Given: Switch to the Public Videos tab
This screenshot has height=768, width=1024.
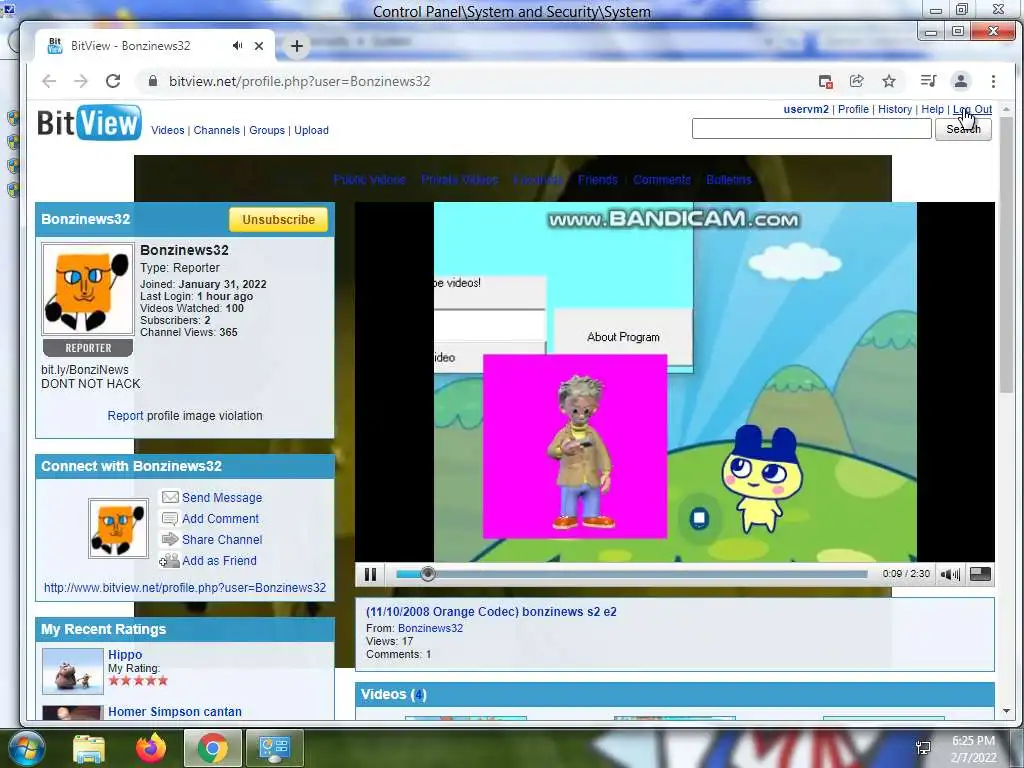Looking at the screenshot, I should [370, 180].
